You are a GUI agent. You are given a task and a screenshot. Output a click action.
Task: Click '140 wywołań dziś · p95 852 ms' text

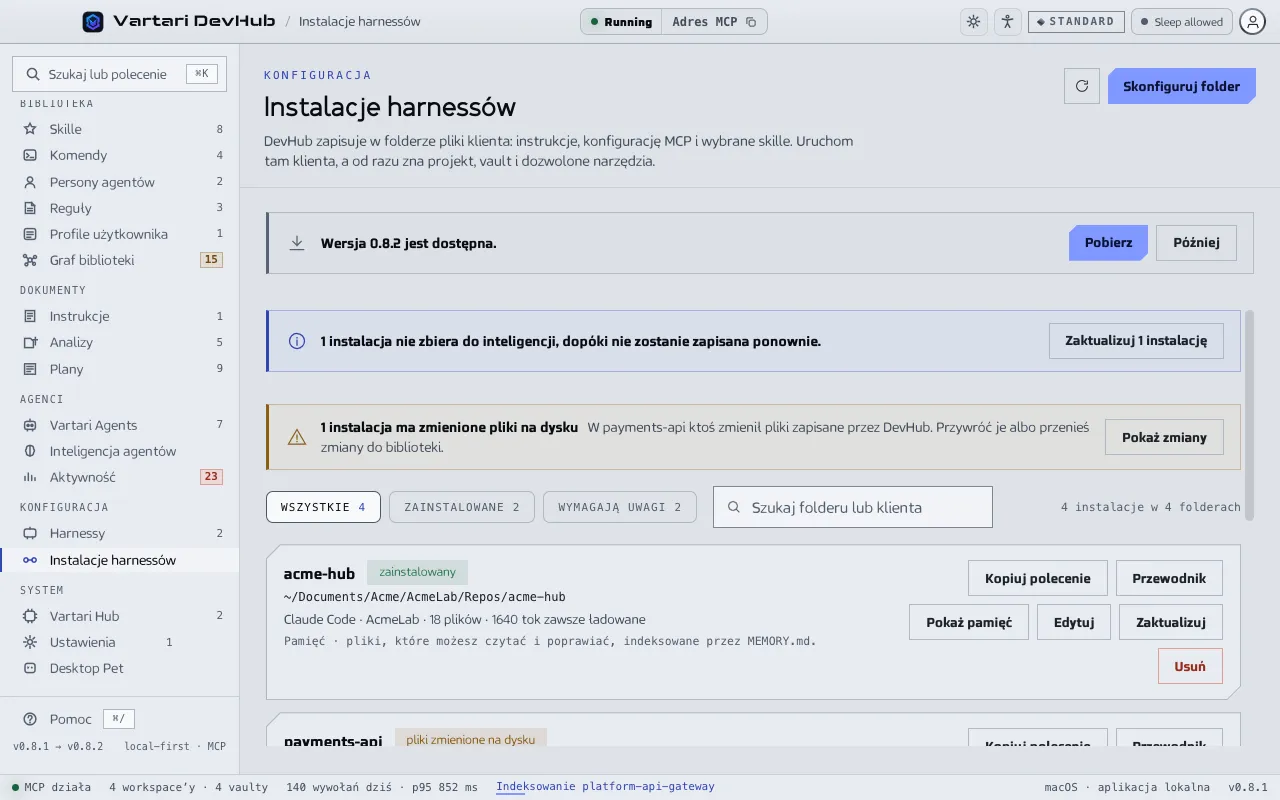382,787
